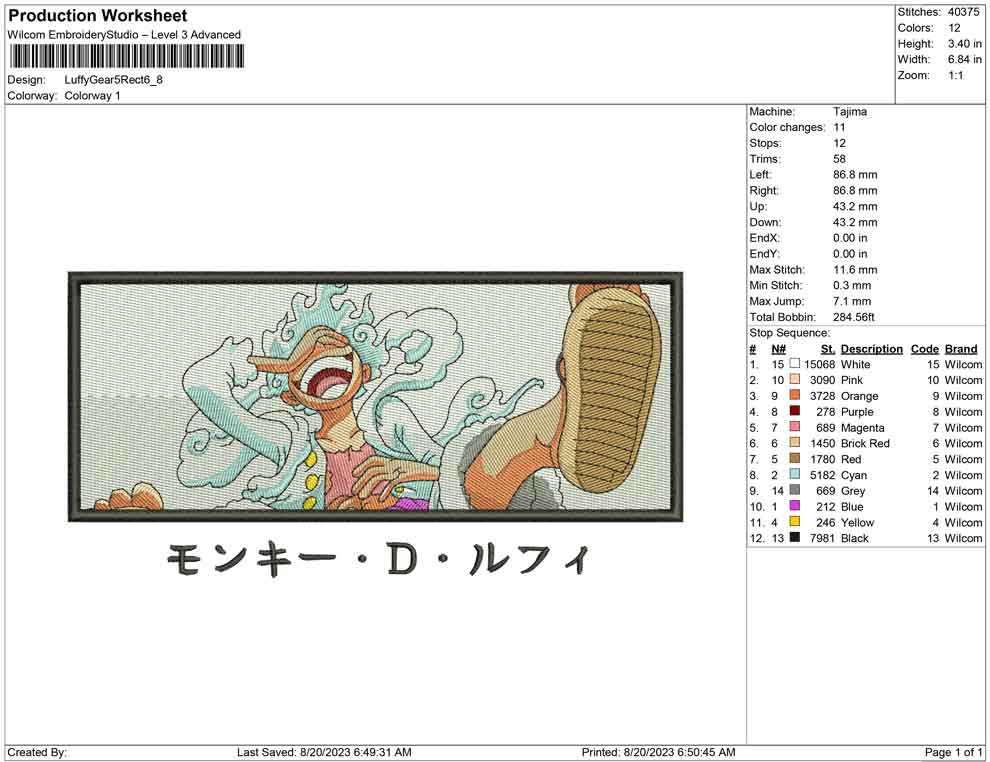The image size is (990, 762).
Task: Choose the Grey thread color swatch
Action: pos(794,490)
